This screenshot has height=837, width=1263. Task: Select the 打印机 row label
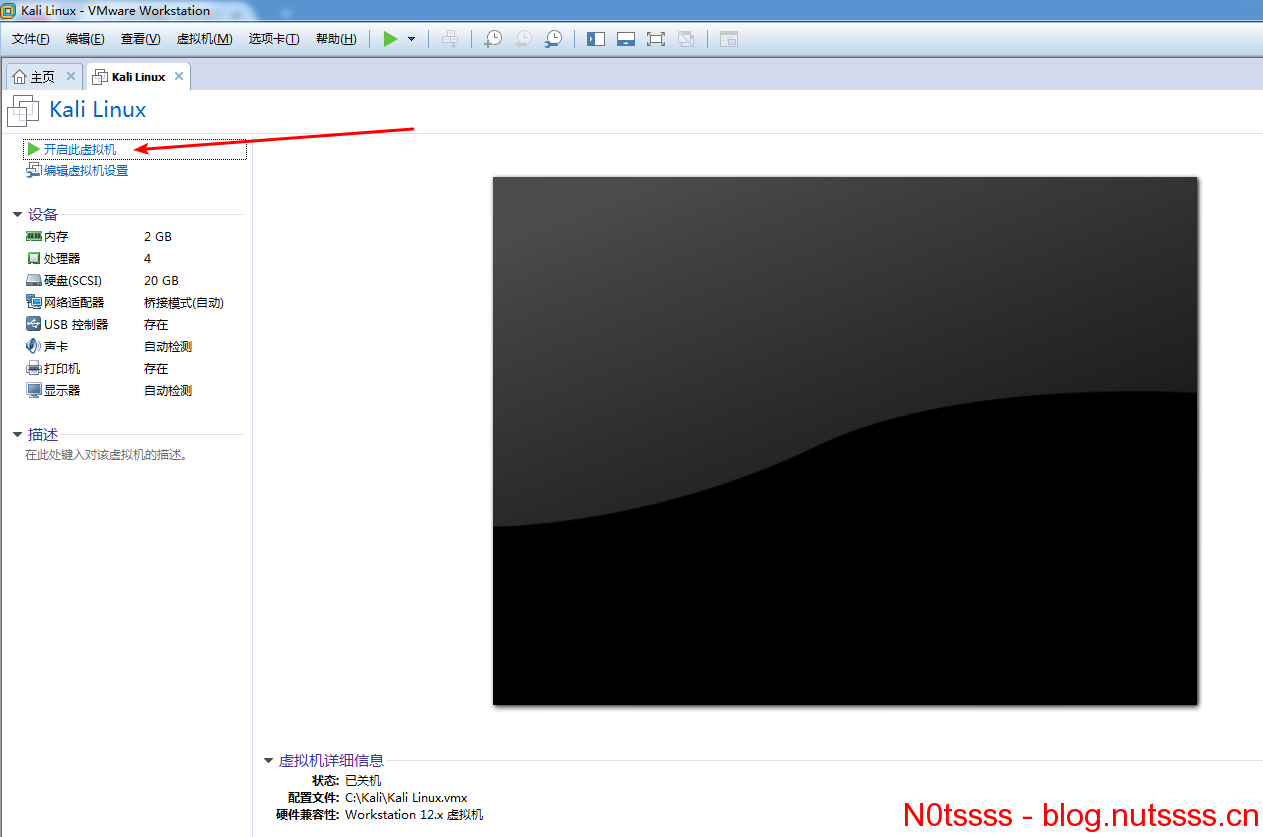62,369
